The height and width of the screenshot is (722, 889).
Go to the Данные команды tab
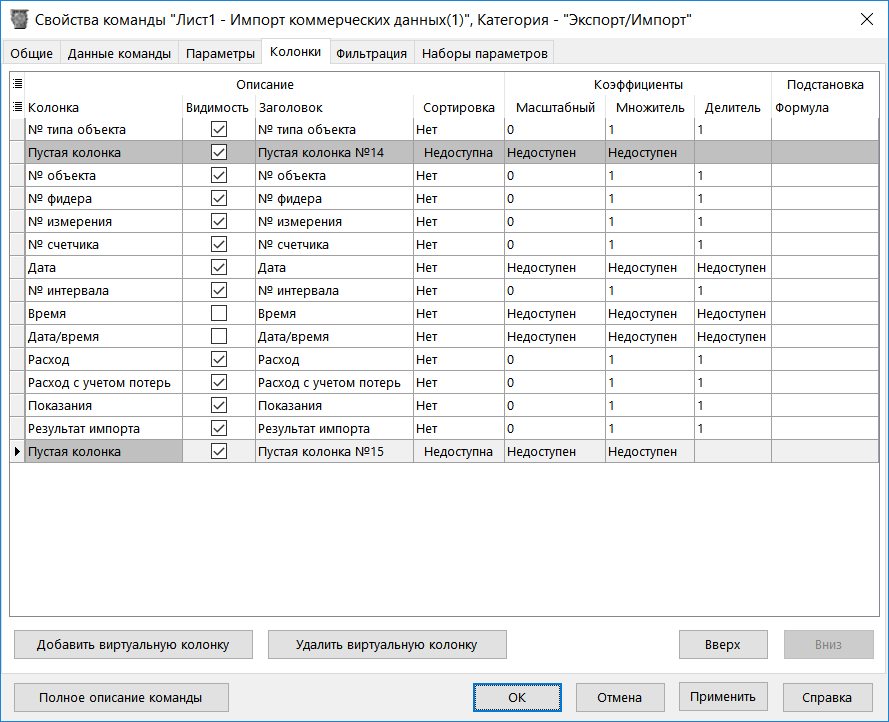click(119, 53)
